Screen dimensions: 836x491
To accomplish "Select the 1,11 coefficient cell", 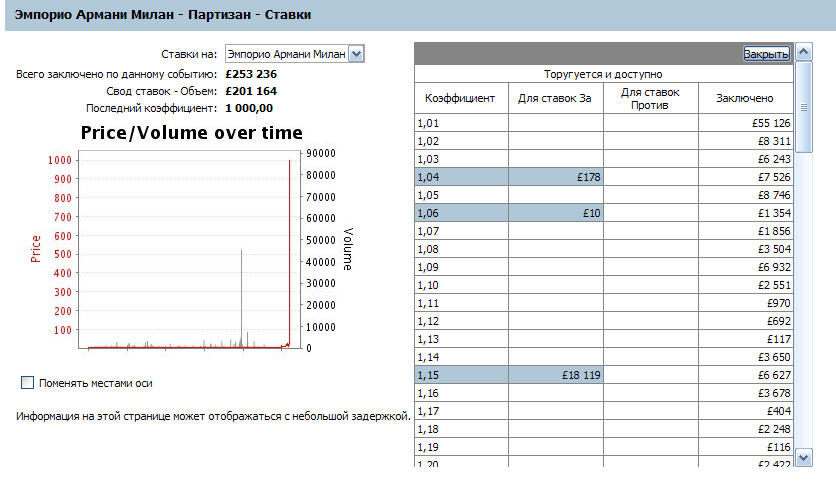I will (461, 303).
